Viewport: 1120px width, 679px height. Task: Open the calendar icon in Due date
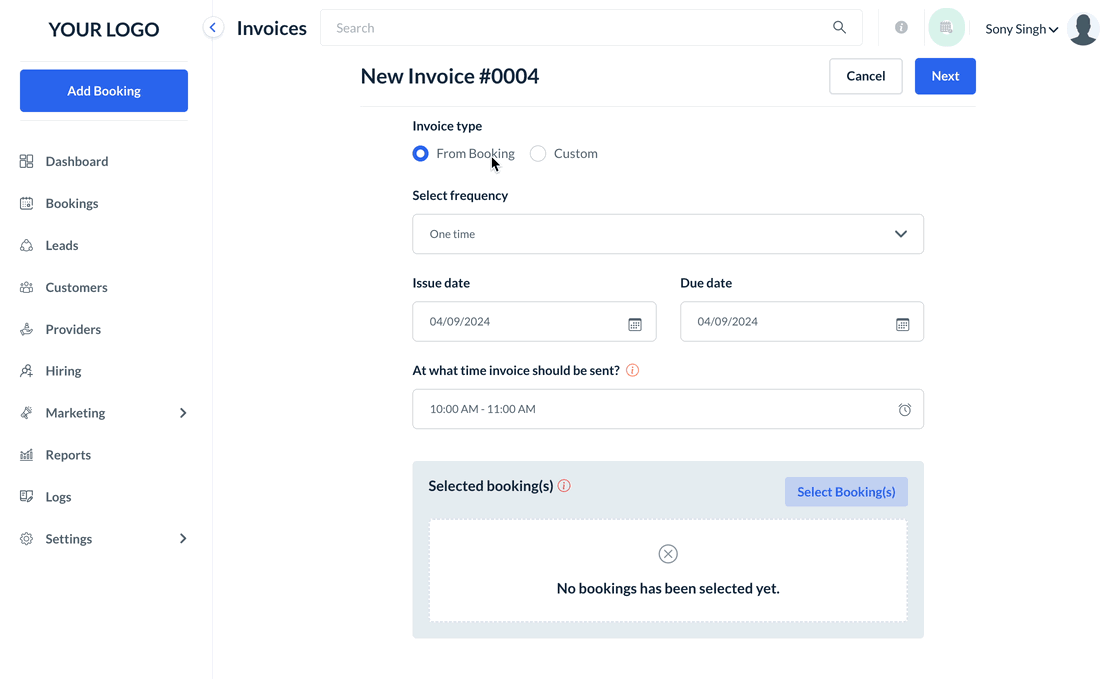click(902, 324)
